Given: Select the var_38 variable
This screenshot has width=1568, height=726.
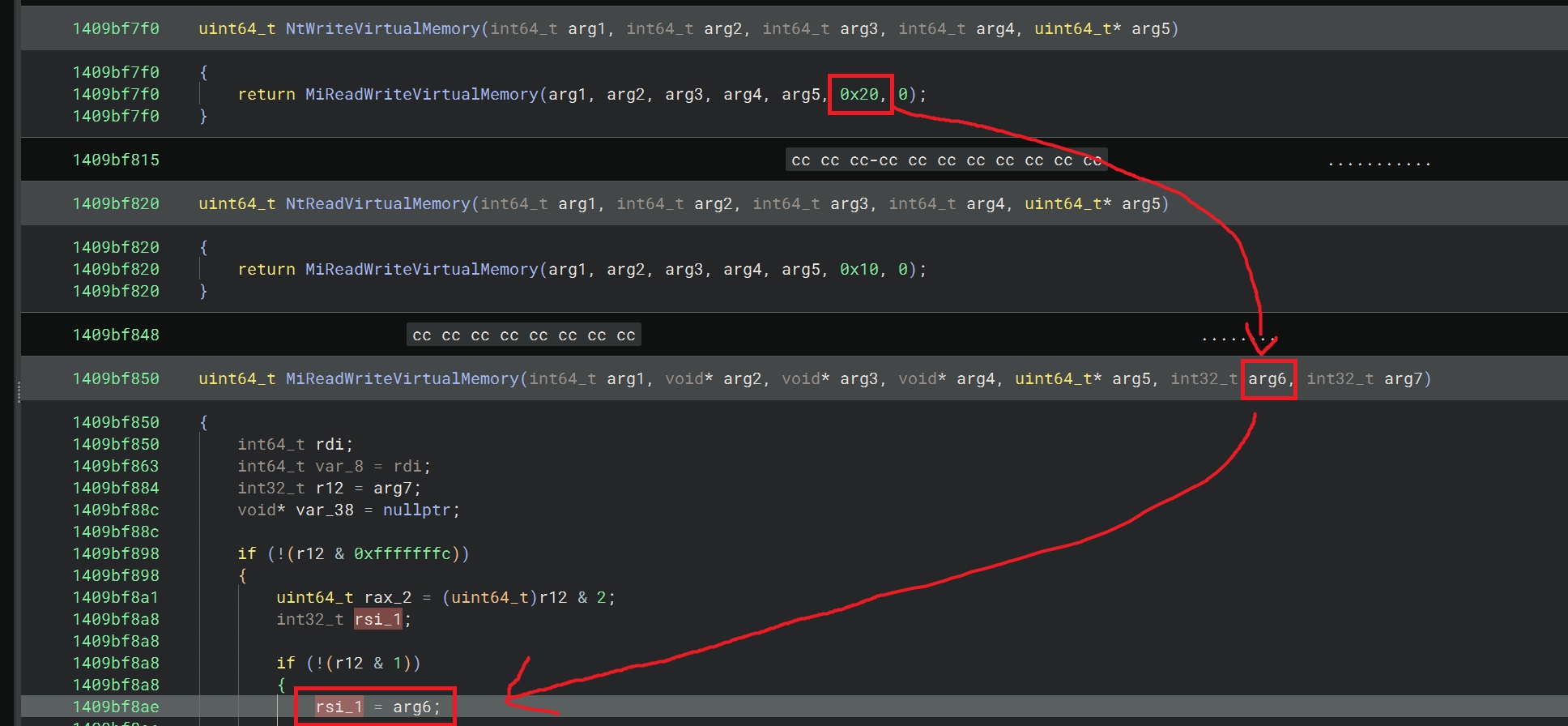Looking at the screenshot, I should point(324,510).
